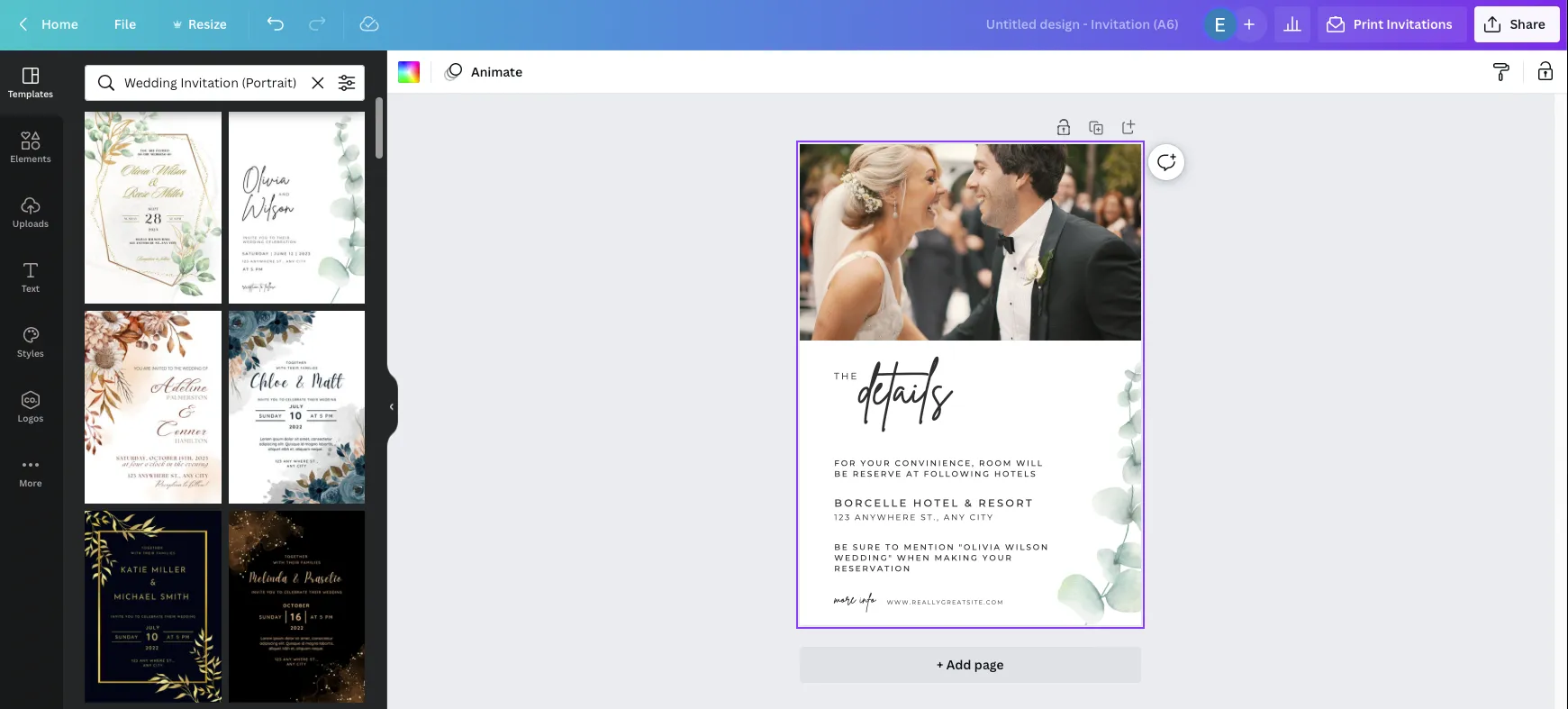
Task: Duplicate page using the copy page icon
Action: [1096, 128]
